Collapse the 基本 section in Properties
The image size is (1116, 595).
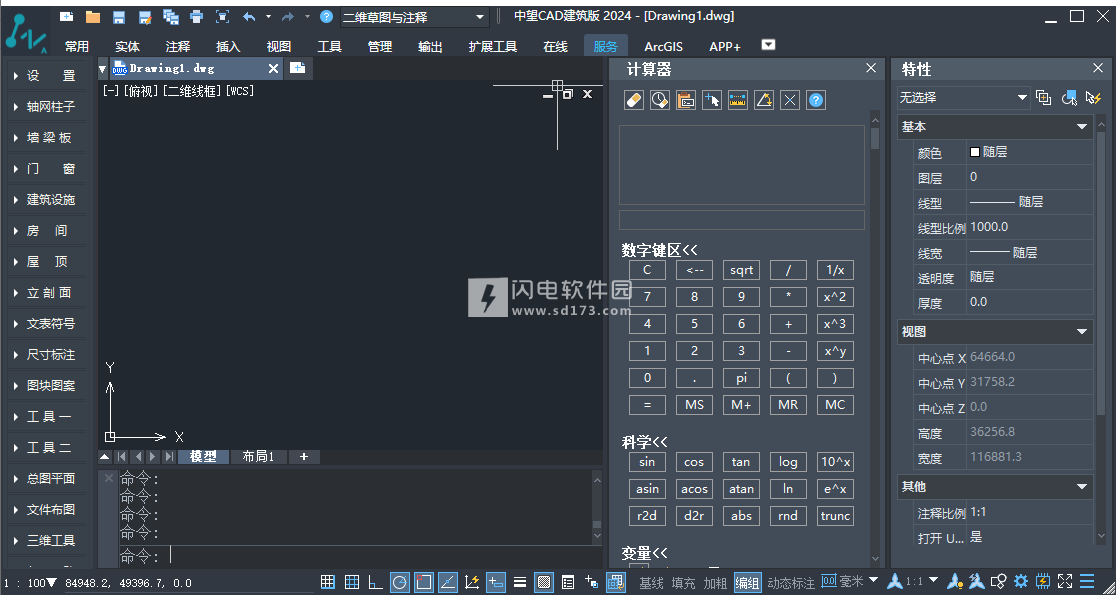[1082, 127]
